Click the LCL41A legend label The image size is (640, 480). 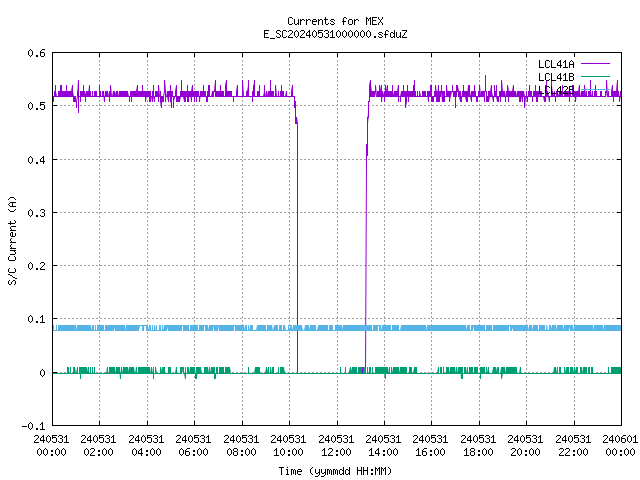point(556,64)
